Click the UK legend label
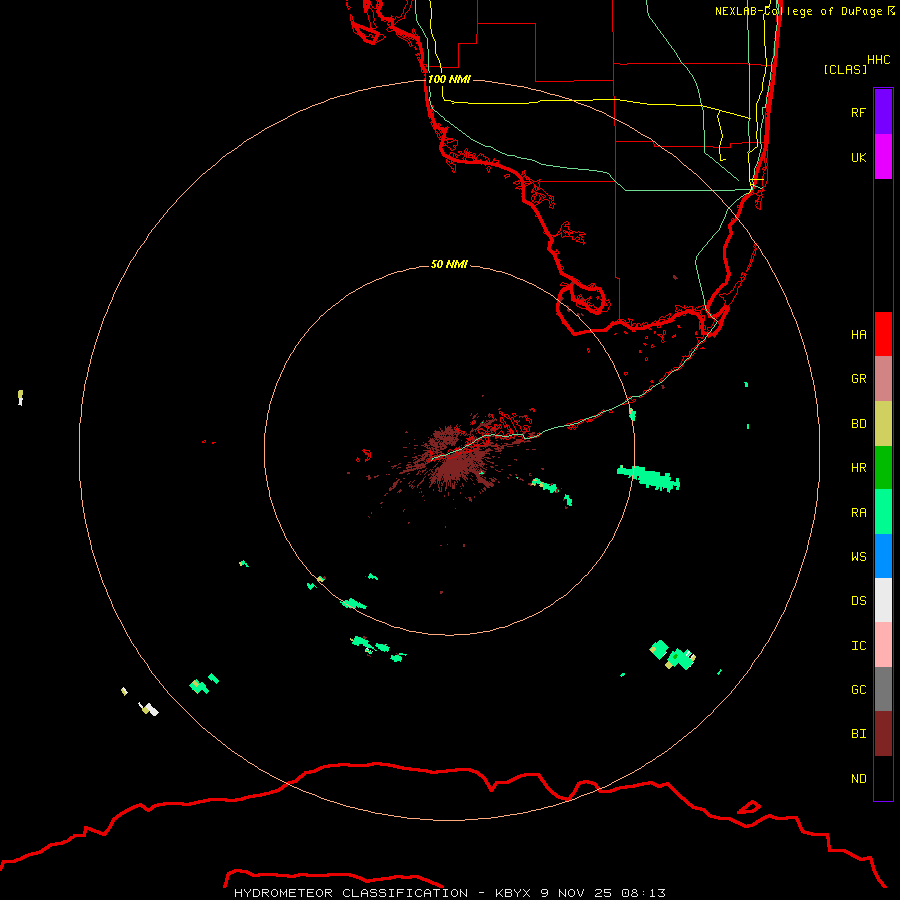The width and height of the screenshot is (900, 900). 858,158
